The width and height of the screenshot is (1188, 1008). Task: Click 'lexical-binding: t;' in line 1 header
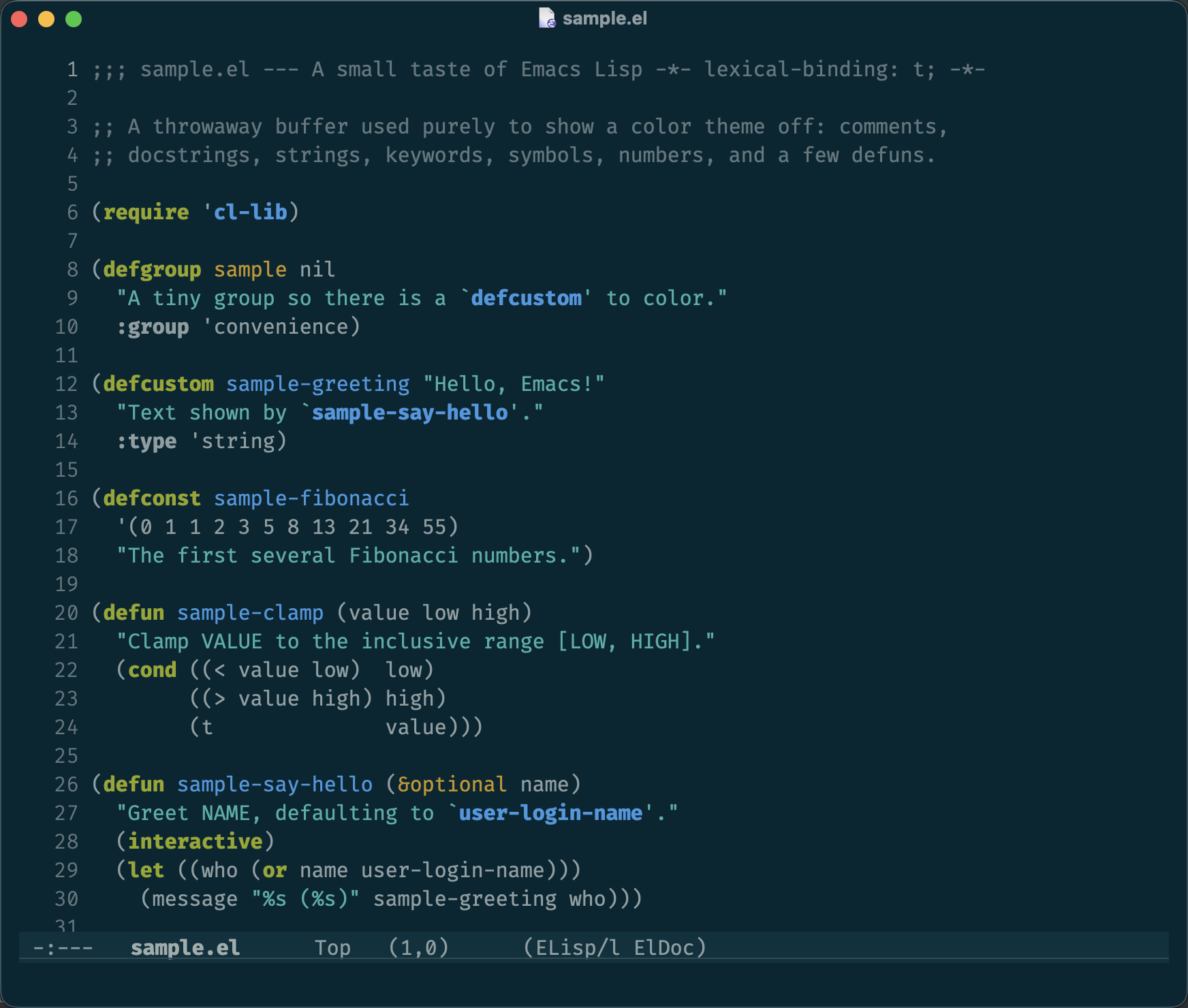pos(820,69)
